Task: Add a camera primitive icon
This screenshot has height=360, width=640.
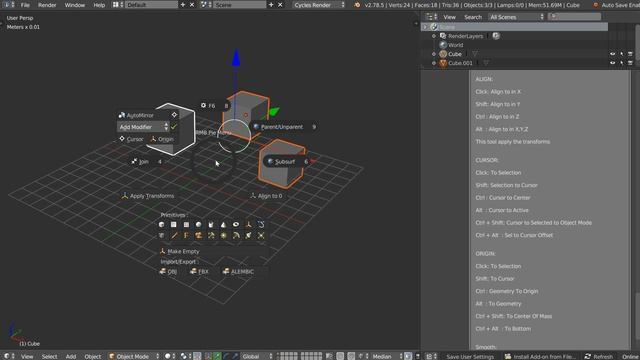Action: 198,236
